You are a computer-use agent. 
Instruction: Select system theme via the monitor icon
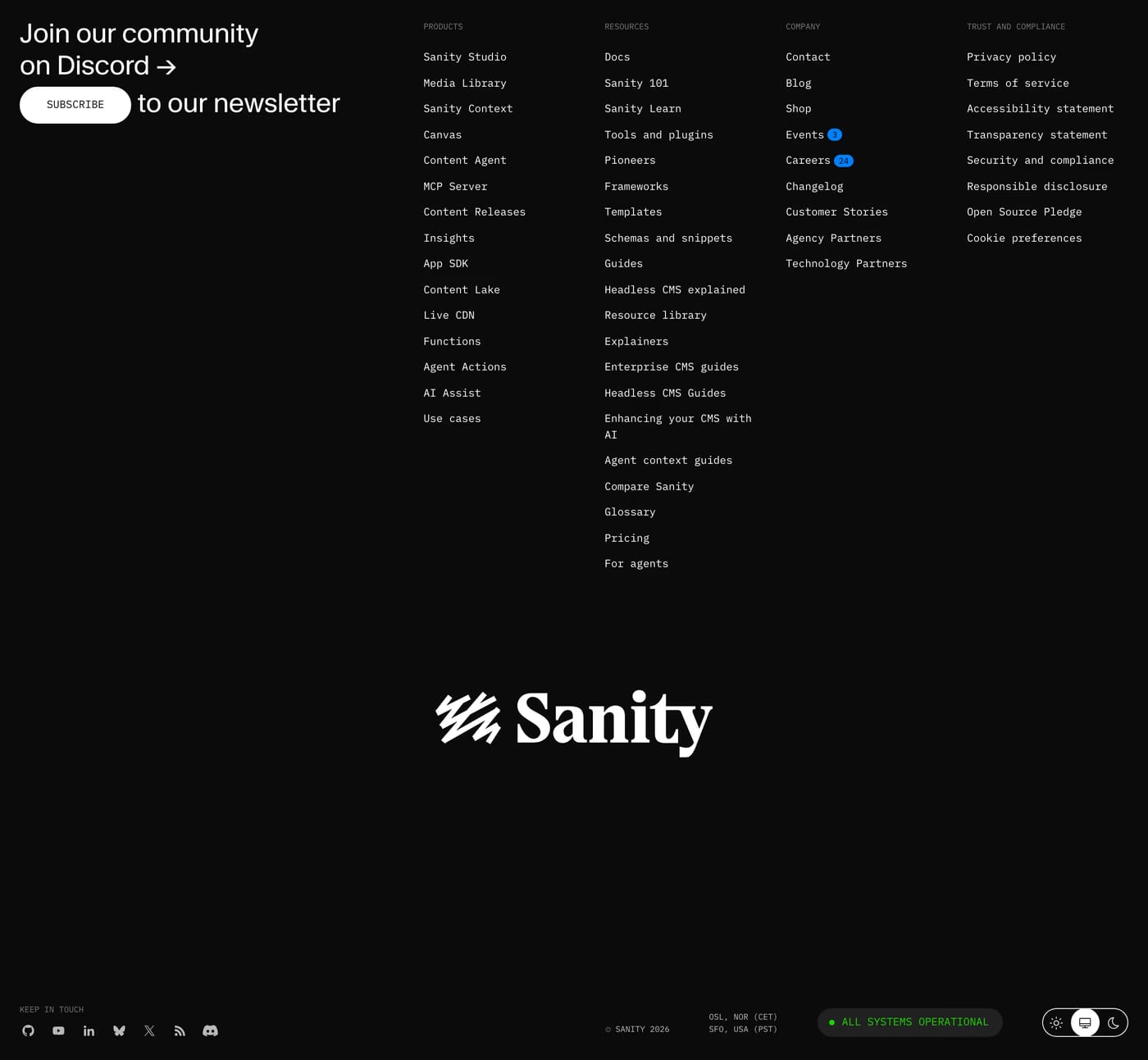tap(1085, 1022)
